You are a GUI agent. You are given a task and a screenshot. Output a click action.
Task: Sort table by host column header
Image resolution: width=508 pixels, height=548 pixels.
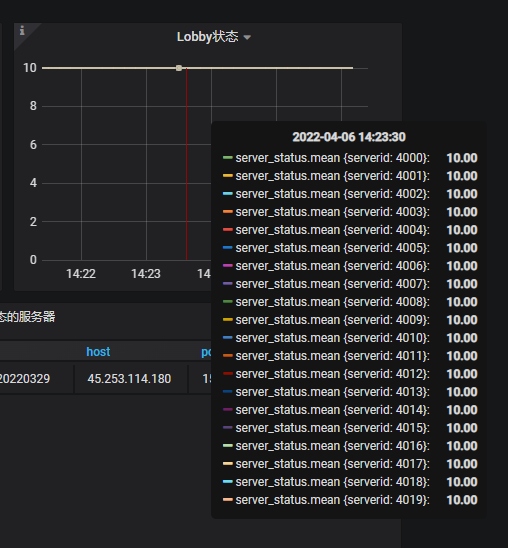click(98, 352)
